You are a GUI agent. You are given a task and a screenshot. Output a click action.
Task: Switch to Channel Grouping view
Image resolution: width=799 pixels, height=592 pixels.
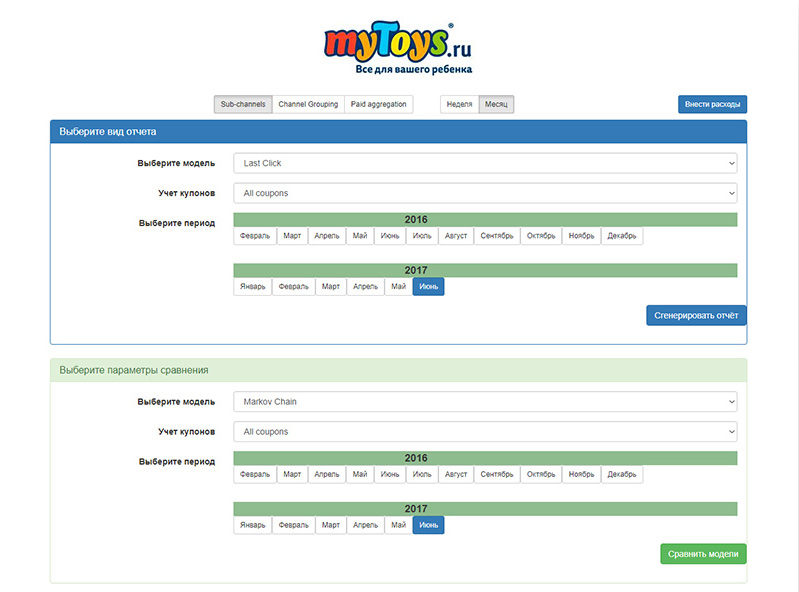click(308, 104)
